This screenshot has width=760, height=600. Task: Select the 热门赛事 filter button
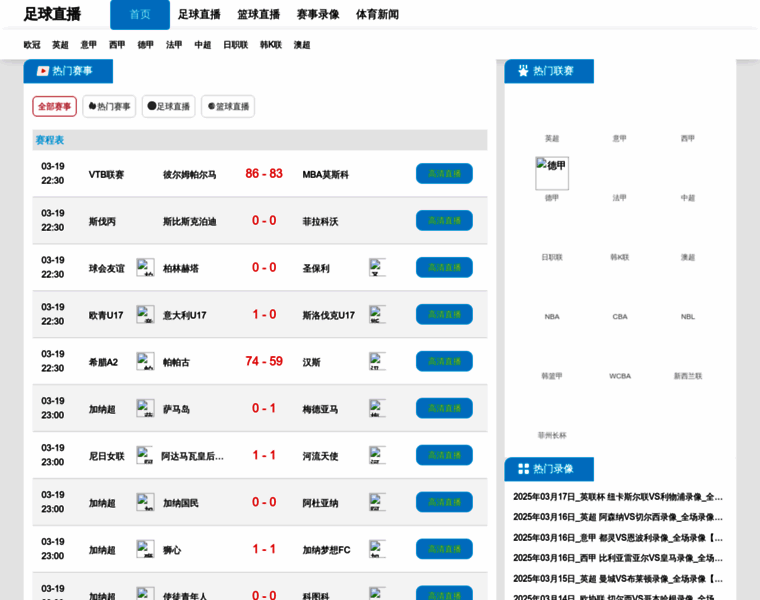[109, 106]
